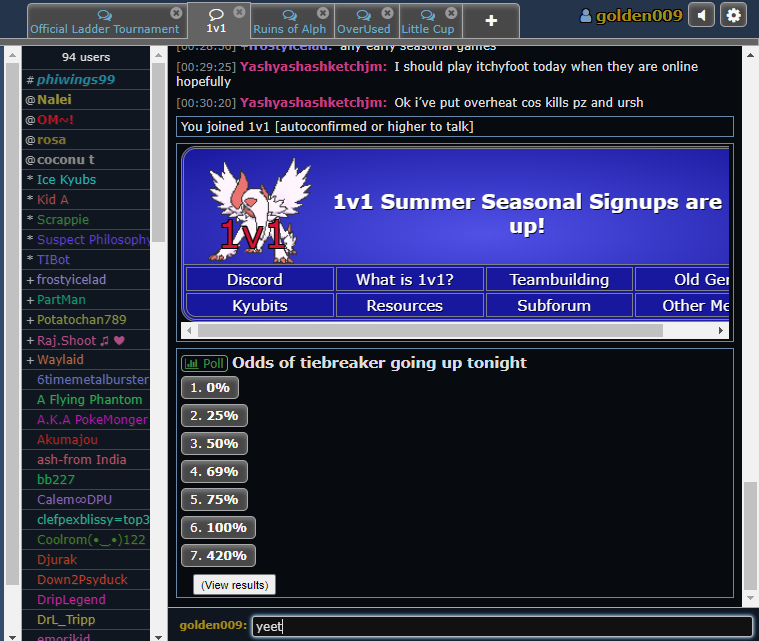Open user Kid A in the list
Image resolution: width=759 pixels, height=641 pixels.
[x=86, y=199]
